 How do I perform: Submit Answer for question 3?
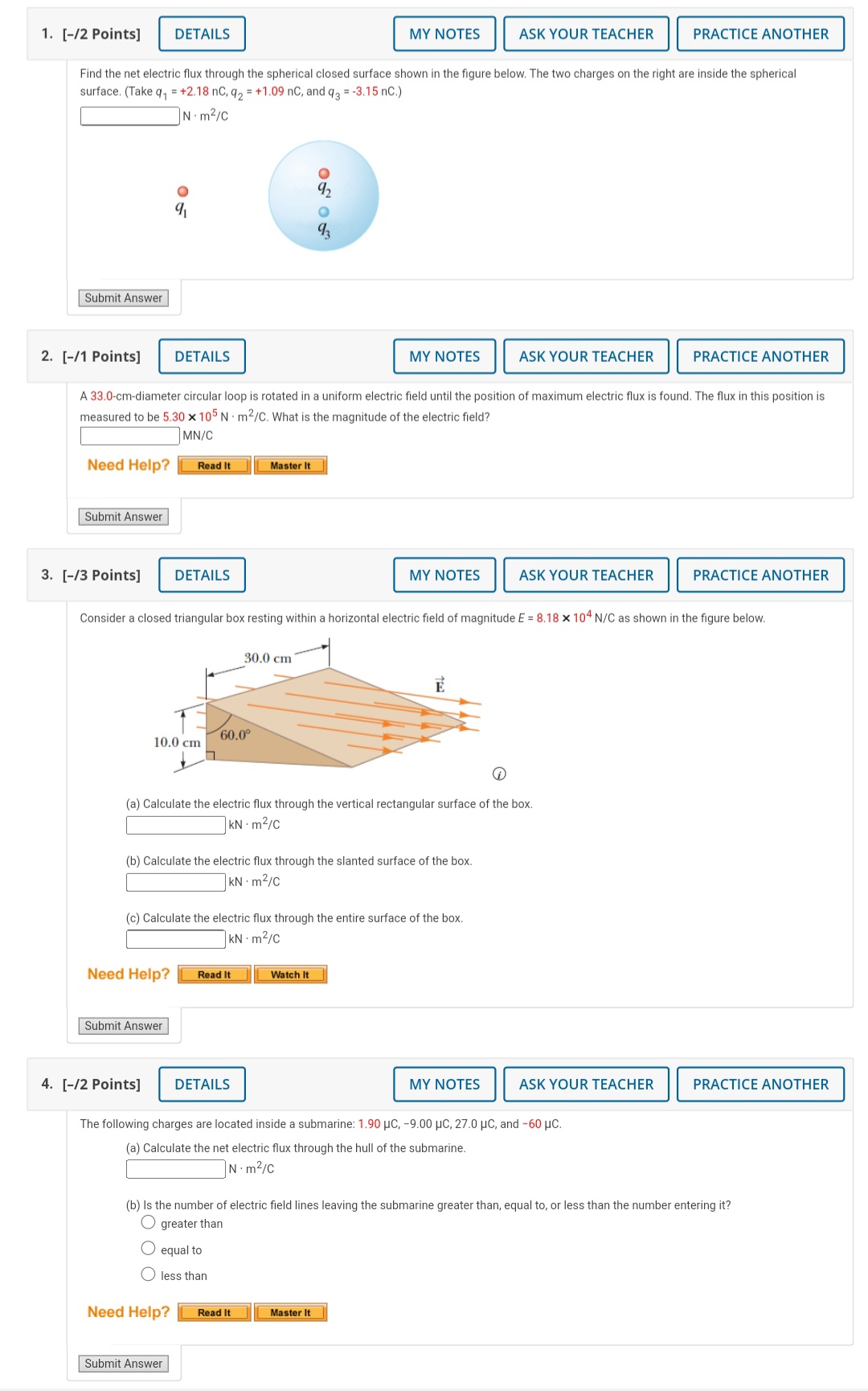122,1025
